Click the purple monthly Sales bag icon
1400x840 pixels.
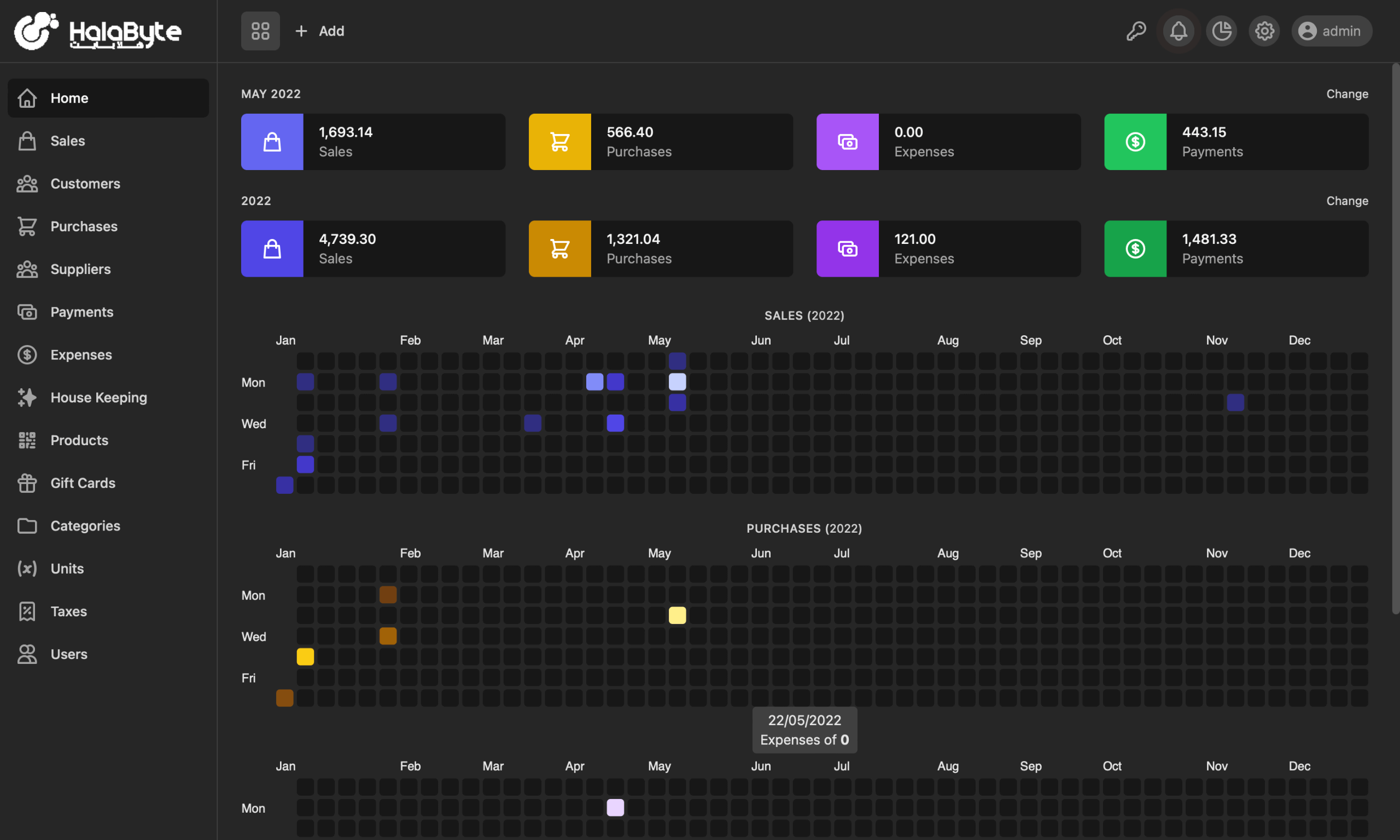[272, 142]
